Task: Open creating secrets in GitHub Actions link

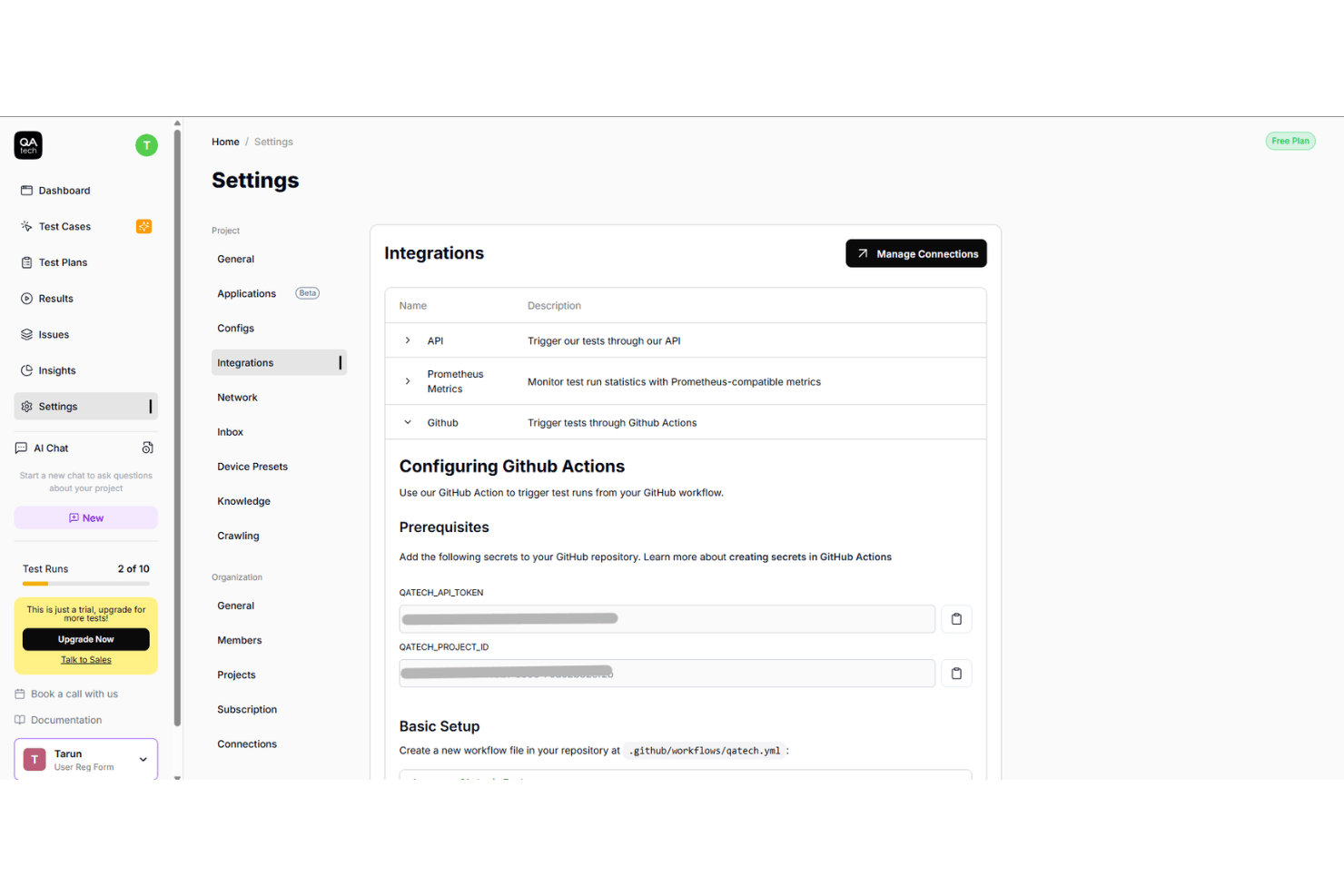Action: coord(810,557)
